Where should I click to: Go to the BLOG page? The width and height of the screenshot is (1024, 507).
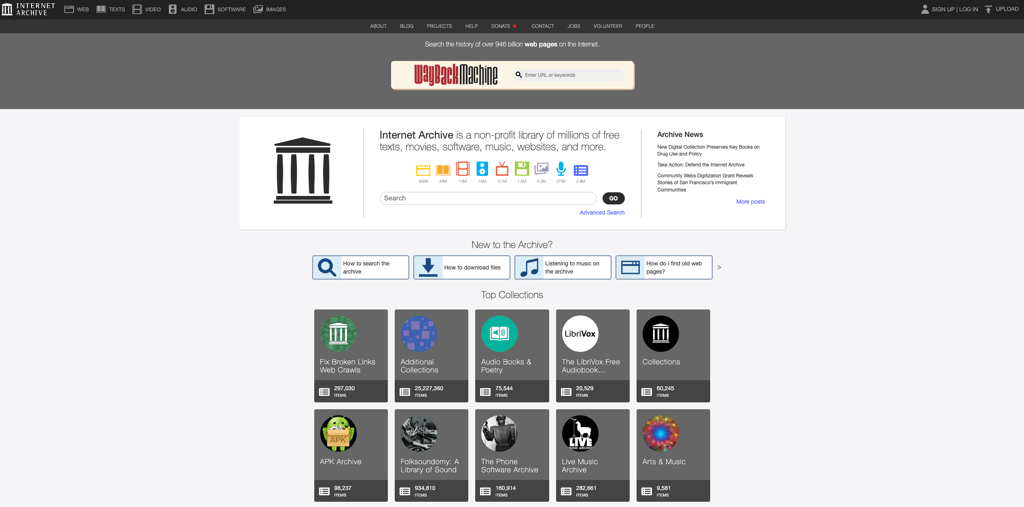[407, 26]
